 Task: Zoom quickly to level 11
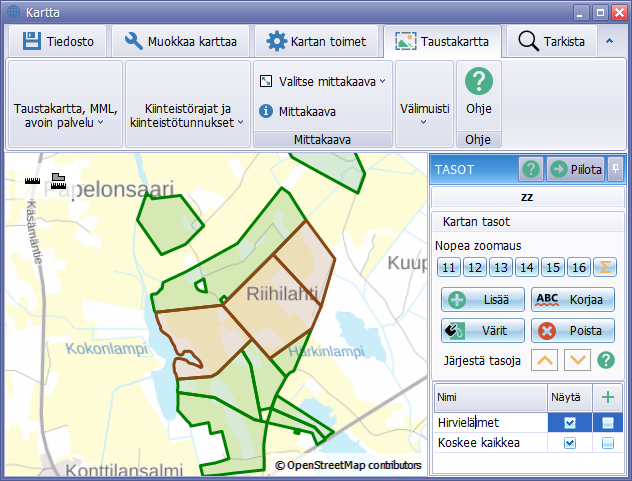coord(449,267)
